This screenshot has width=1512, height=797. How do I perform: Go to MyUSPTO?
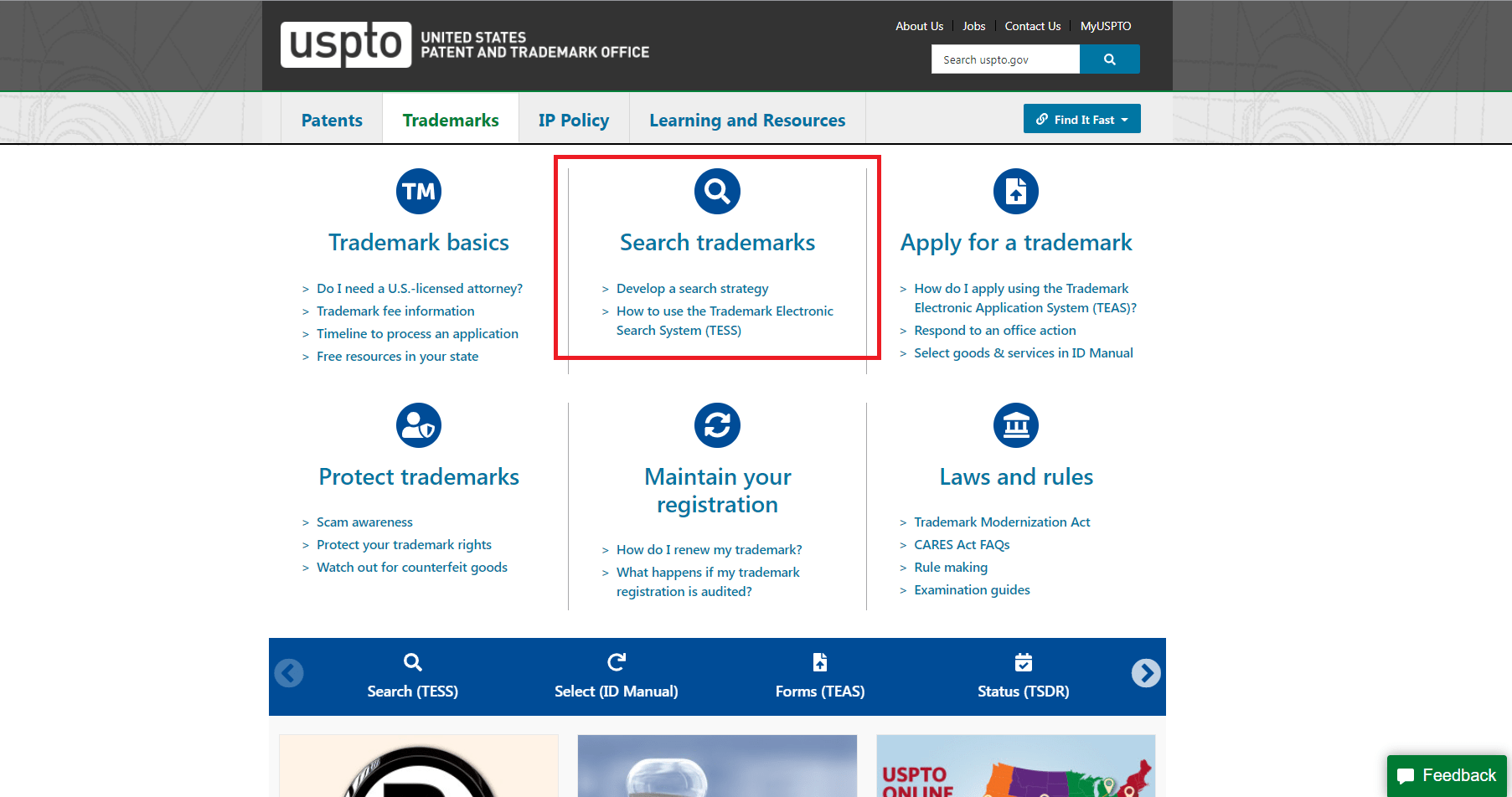pyautogui.click(x=1106, y=26)
